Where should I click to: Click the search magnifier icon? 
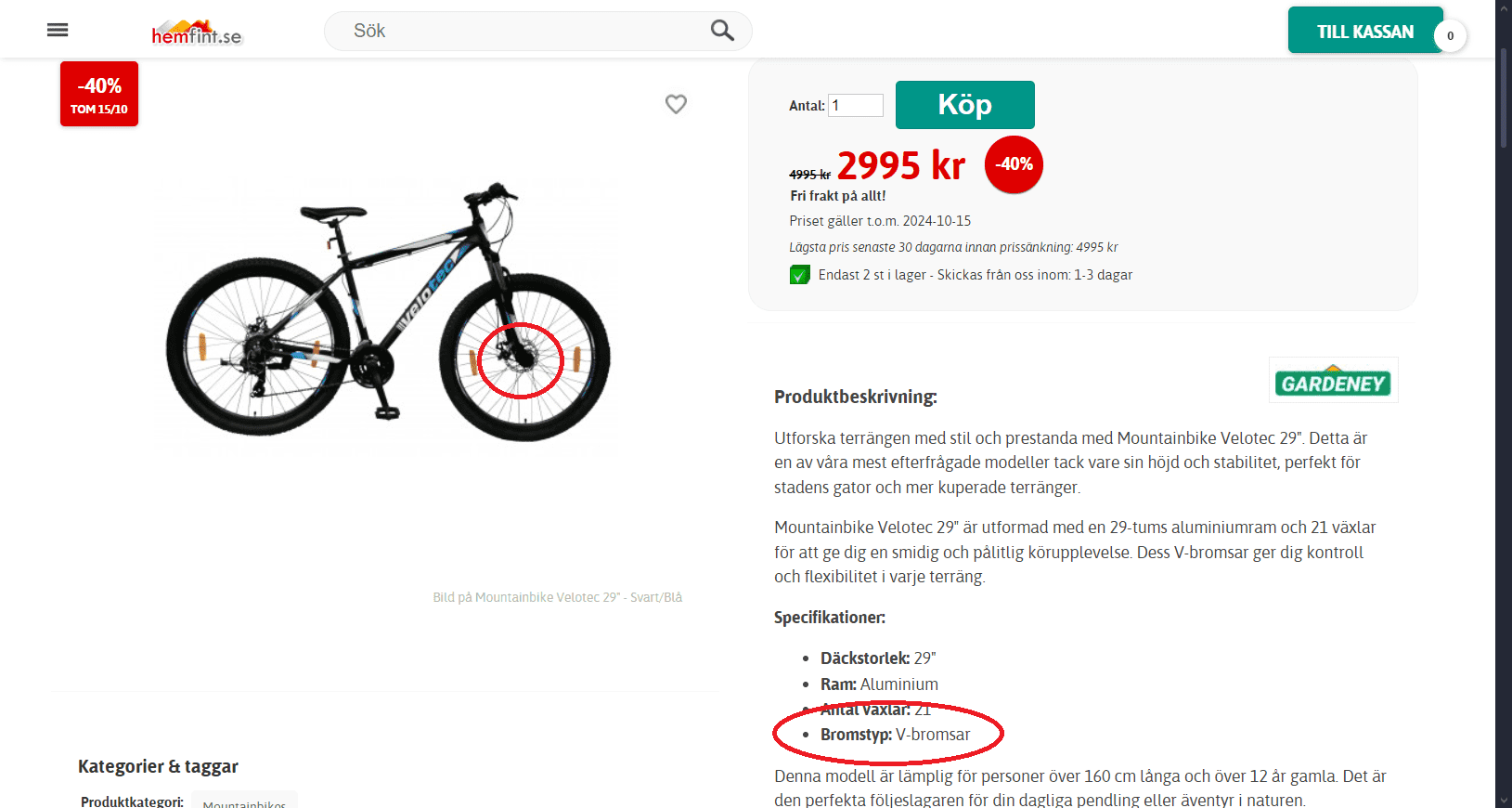(x=722, y=31)
